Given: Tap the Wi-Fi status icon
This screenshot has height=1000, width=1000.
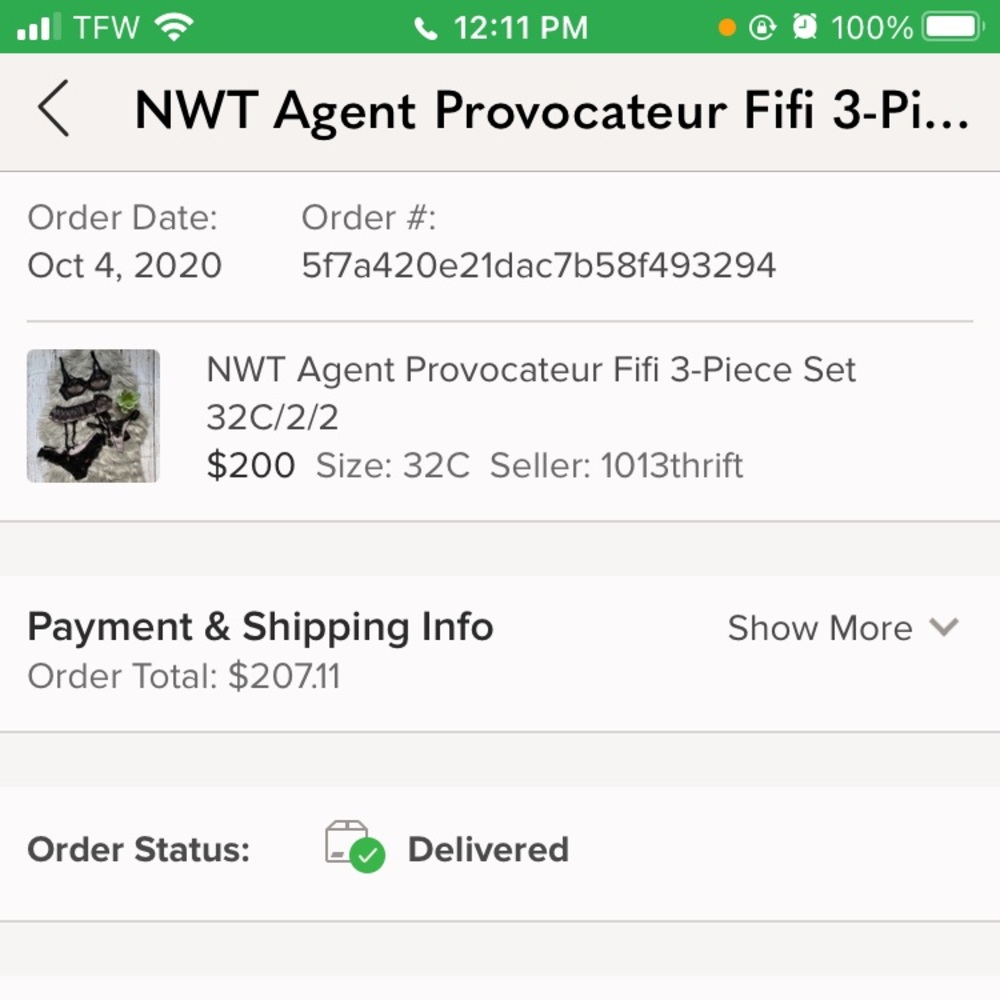Looking at the screenshot, I should tap(175, 27).
